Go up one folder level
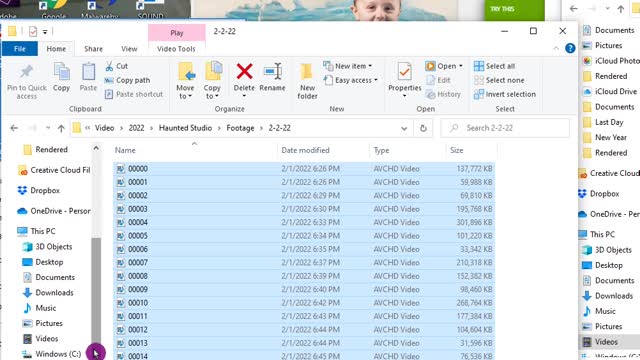This screenshot has width=640, height=360. [61, 128]
